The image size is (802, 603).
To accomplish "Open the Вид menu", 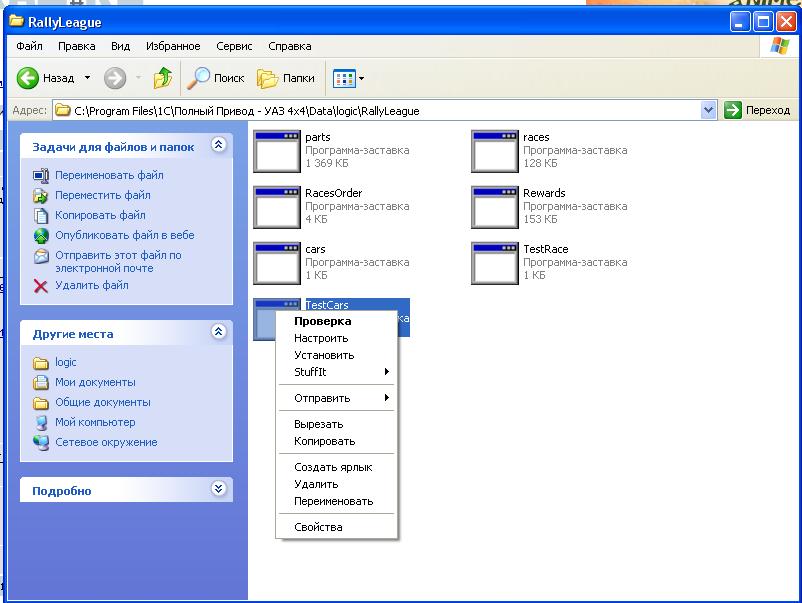I will [121, 46].
